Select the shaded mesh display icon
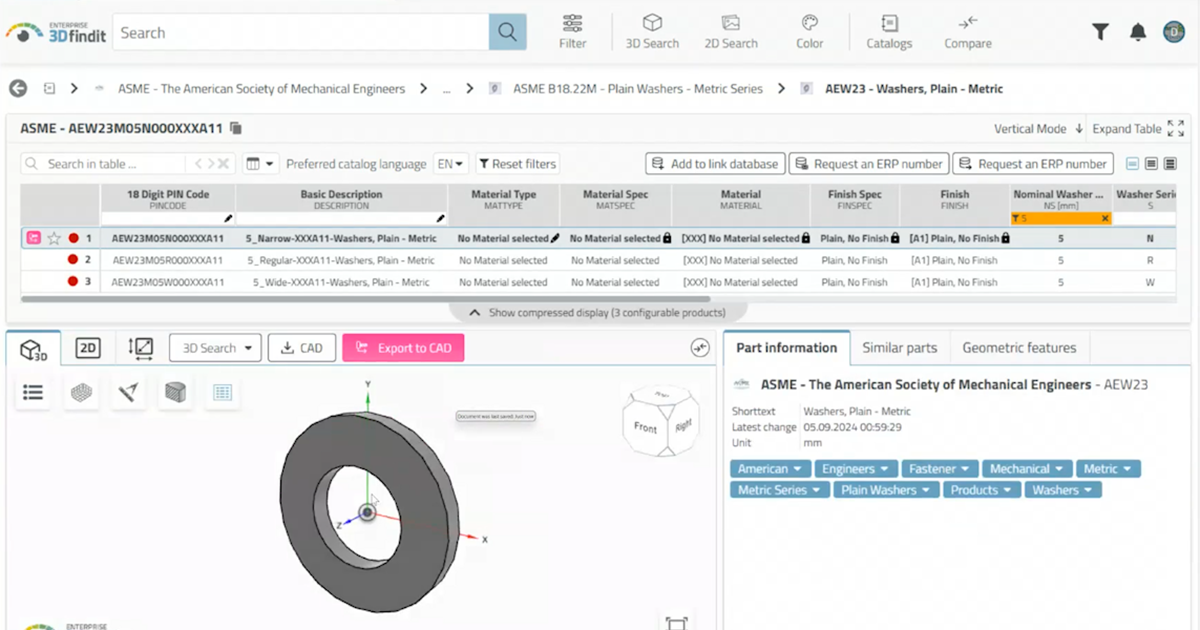Image resolution: width=1200 pixels, height=630 pixels. pyautogui.click(x=81, y=393)
